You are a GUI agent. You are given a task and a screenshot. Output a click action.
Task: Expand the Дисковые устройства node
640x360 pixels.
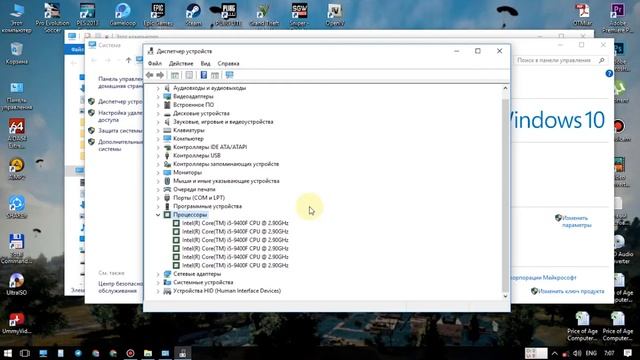point(158,113)
